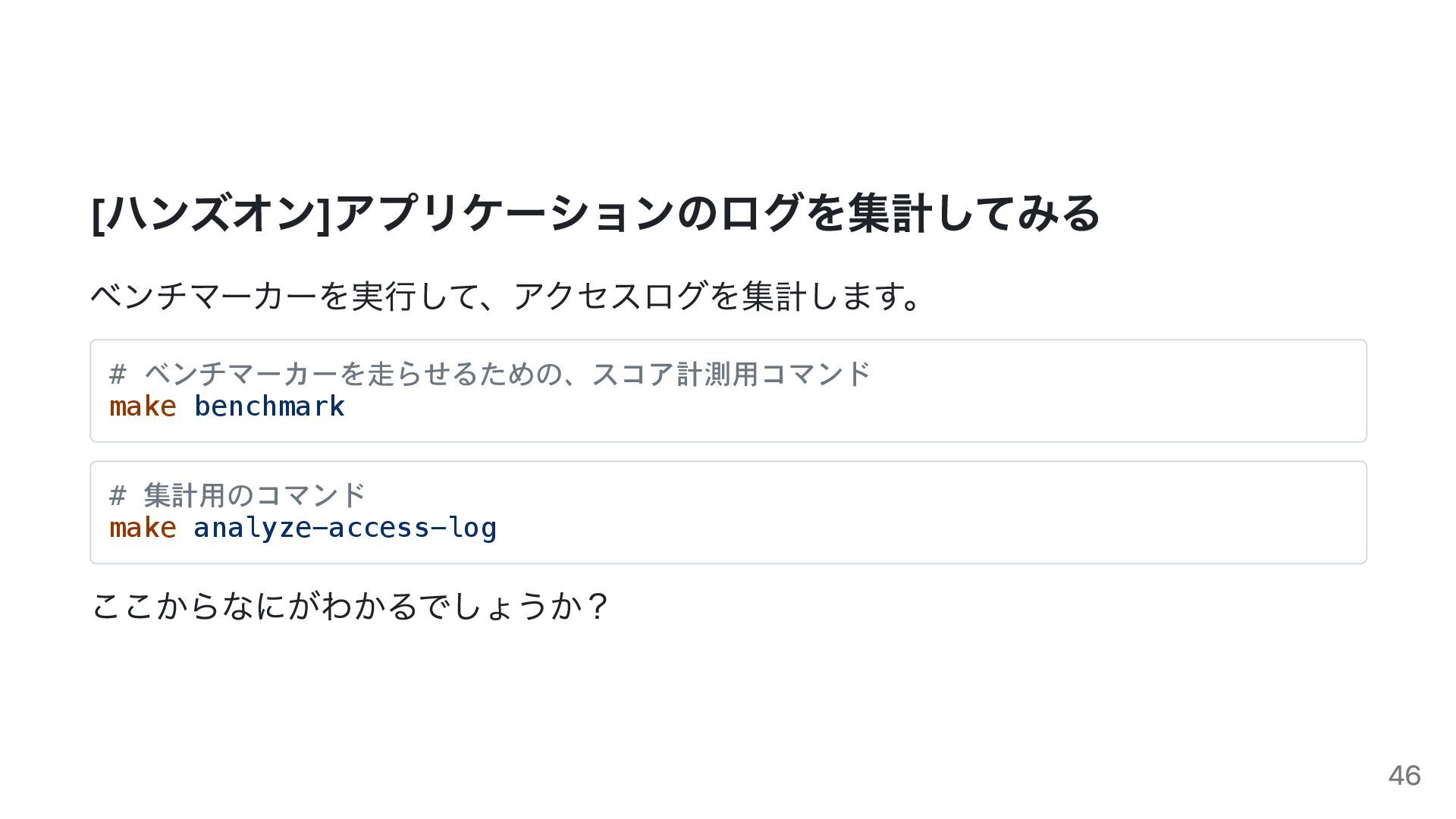
Task: Click the [ハンズオン] tag in the title
Action: click(212, 213)
